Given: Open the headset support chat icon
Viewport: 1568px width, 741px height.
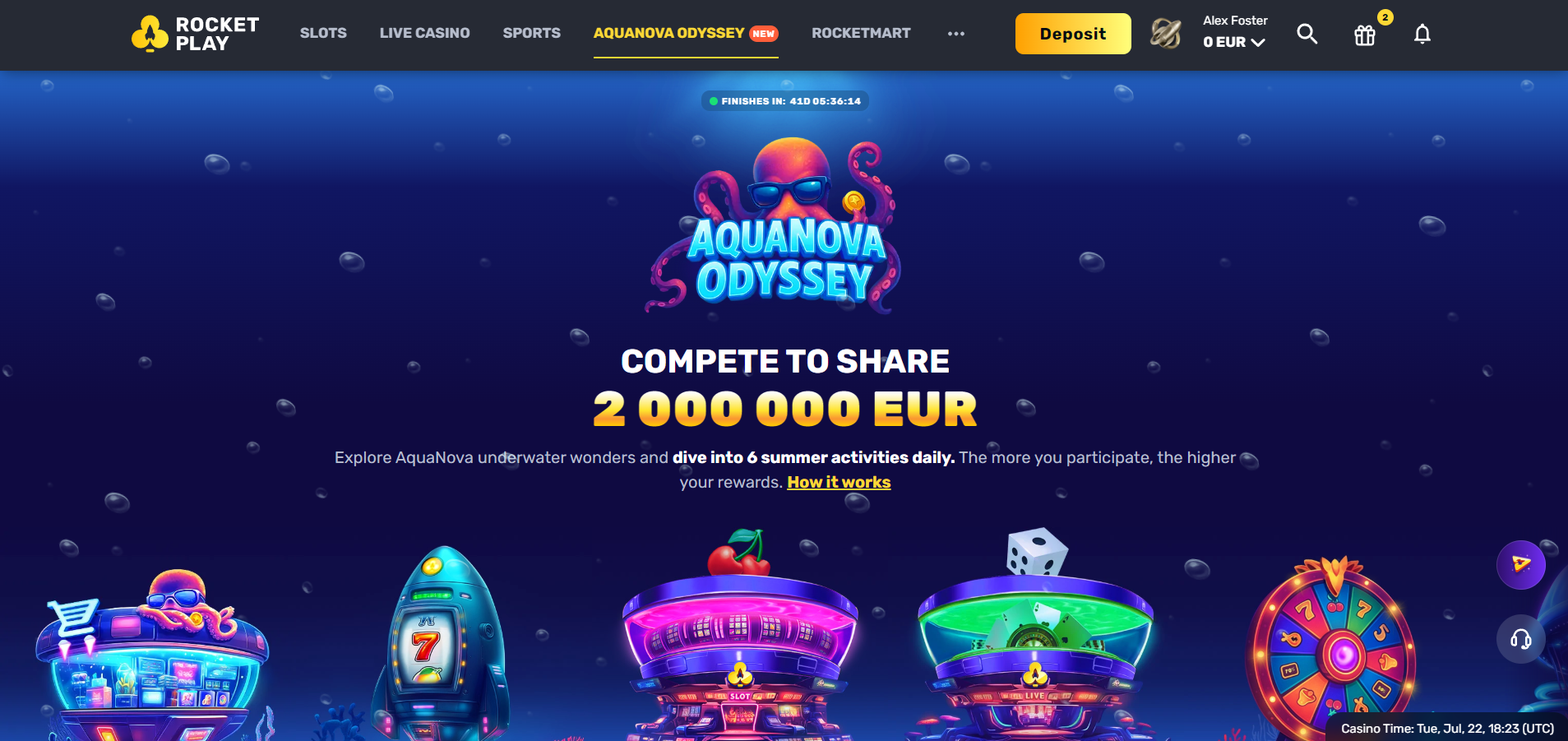Looking at the screenshot, I should pyautogui.click(x=1521, y=639).
